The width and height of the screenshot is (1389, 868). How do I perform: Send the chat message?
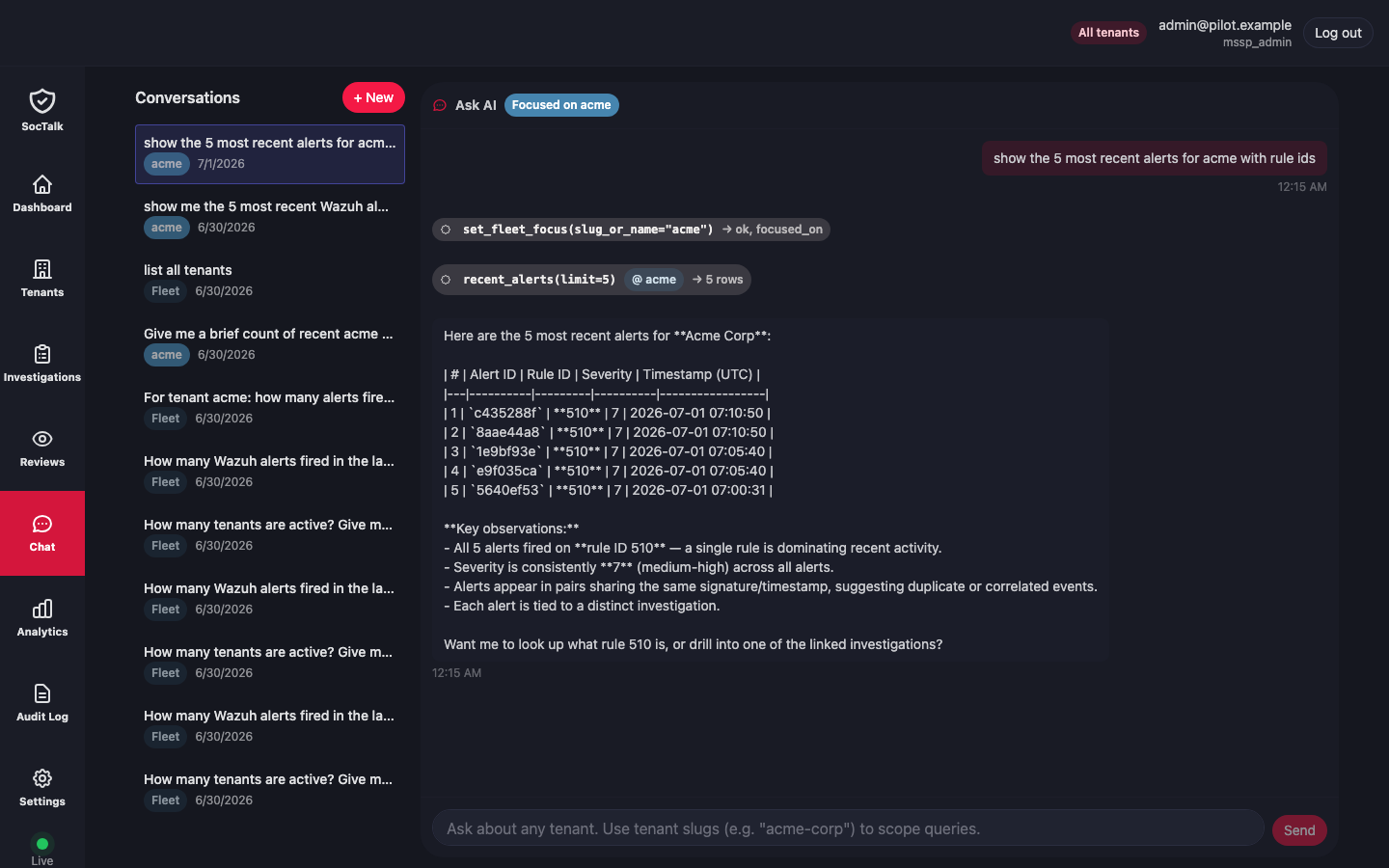1299,830
